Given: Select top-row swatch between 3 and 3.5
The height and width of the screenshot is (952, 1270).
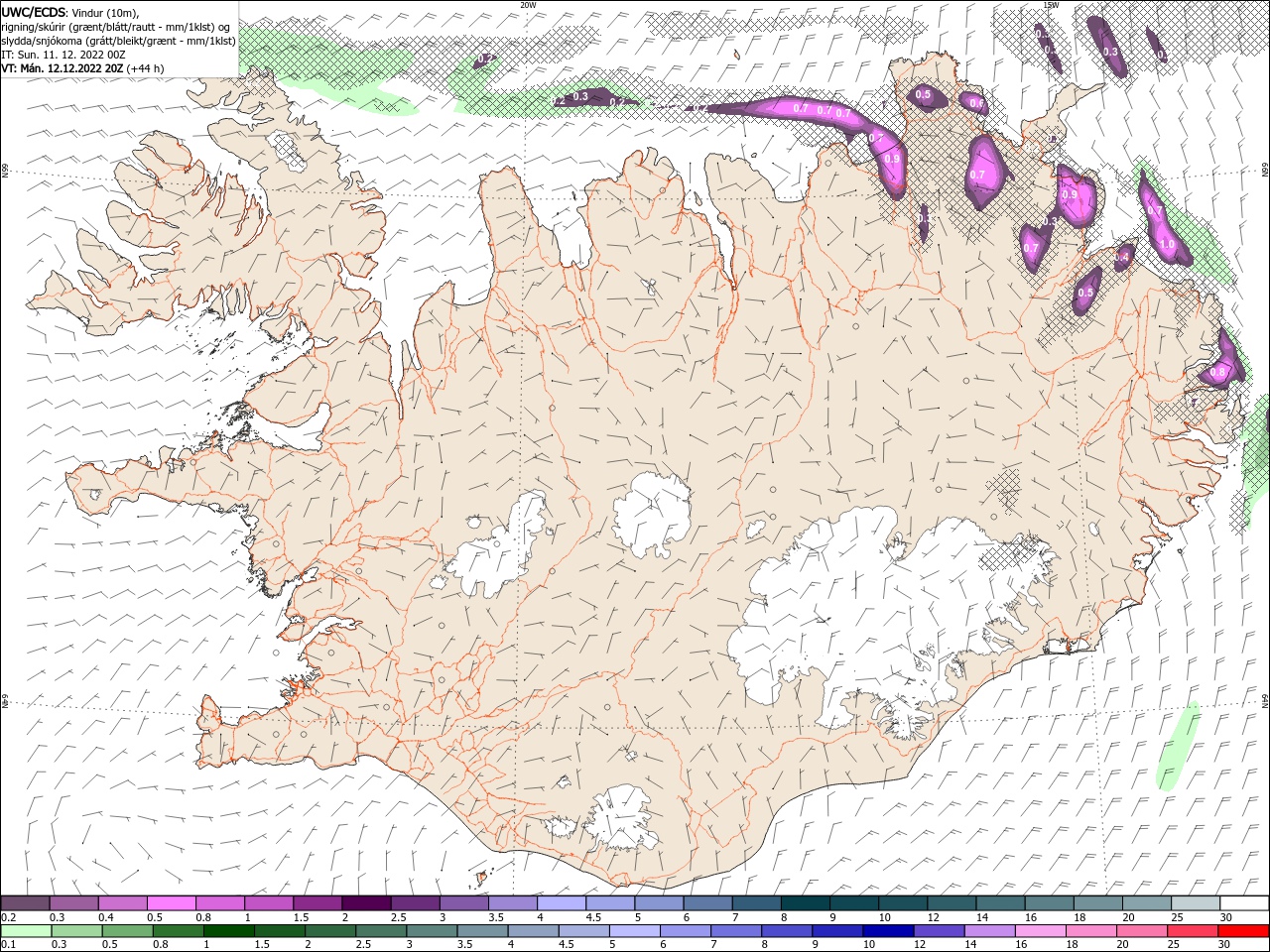Looking at the screenshot, I should pyautogui.click(x=464, y=903).
